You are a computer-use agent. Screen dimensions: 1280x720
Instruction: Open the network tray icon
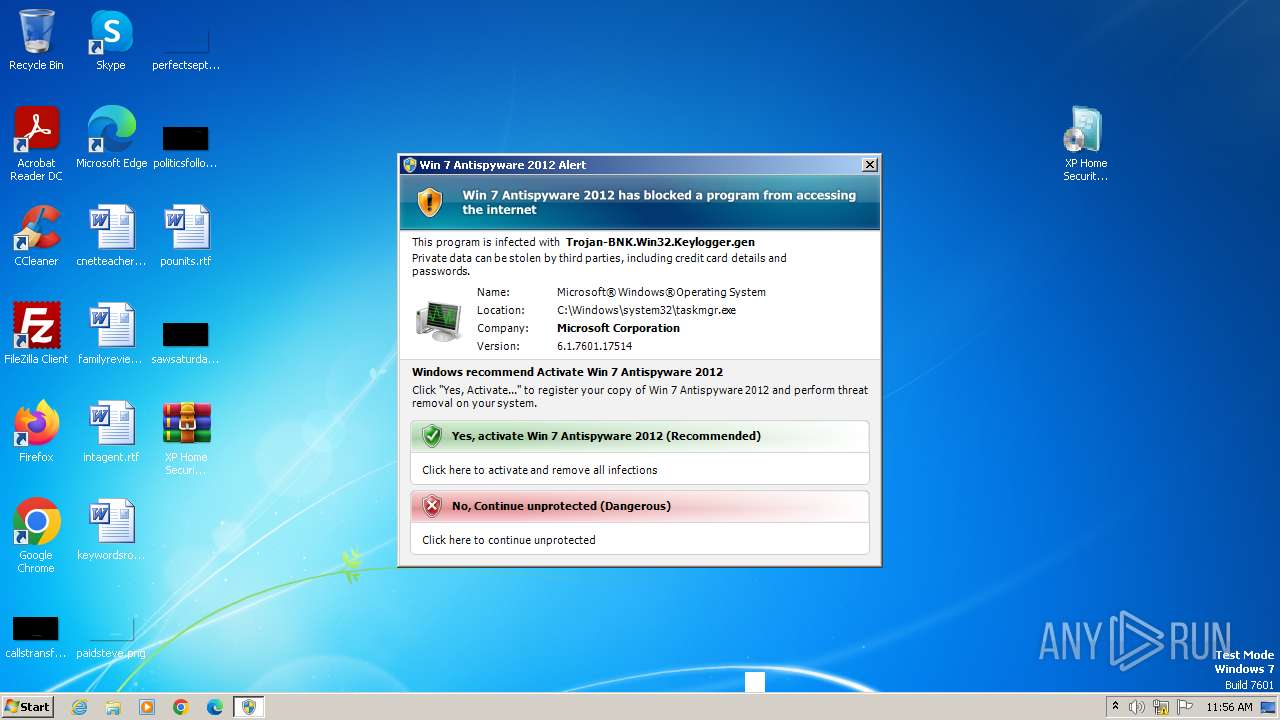(x=1161, y=707)
